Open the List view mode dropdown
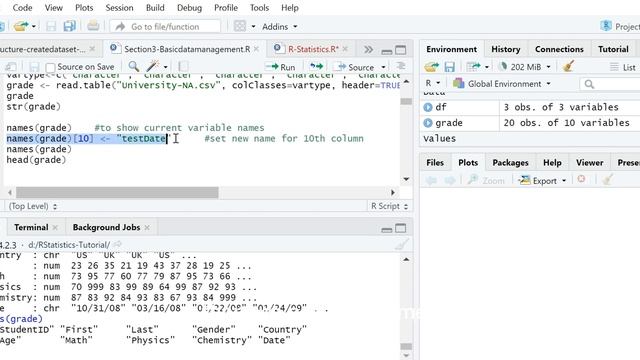This screenshot has width=640, height=360. [x=623, y=67]
